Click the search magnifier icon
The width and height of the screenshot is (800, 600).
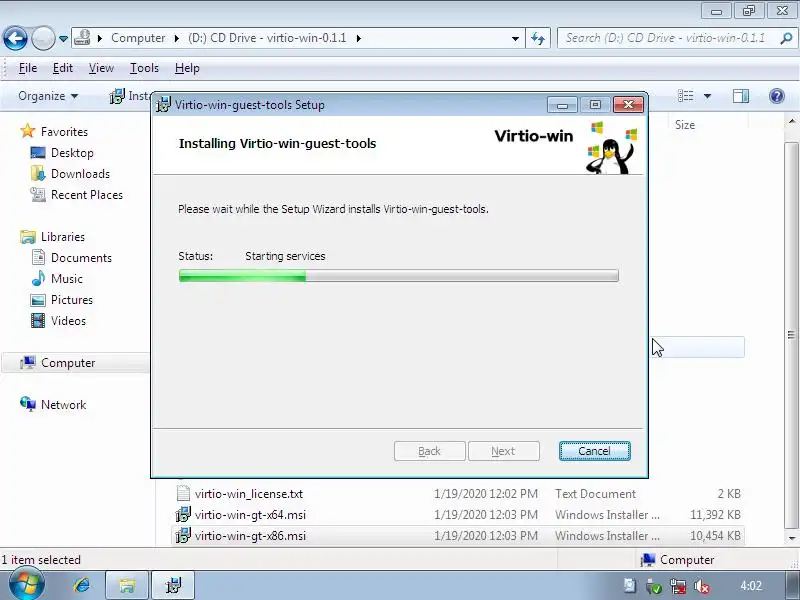tap(786, 38)
